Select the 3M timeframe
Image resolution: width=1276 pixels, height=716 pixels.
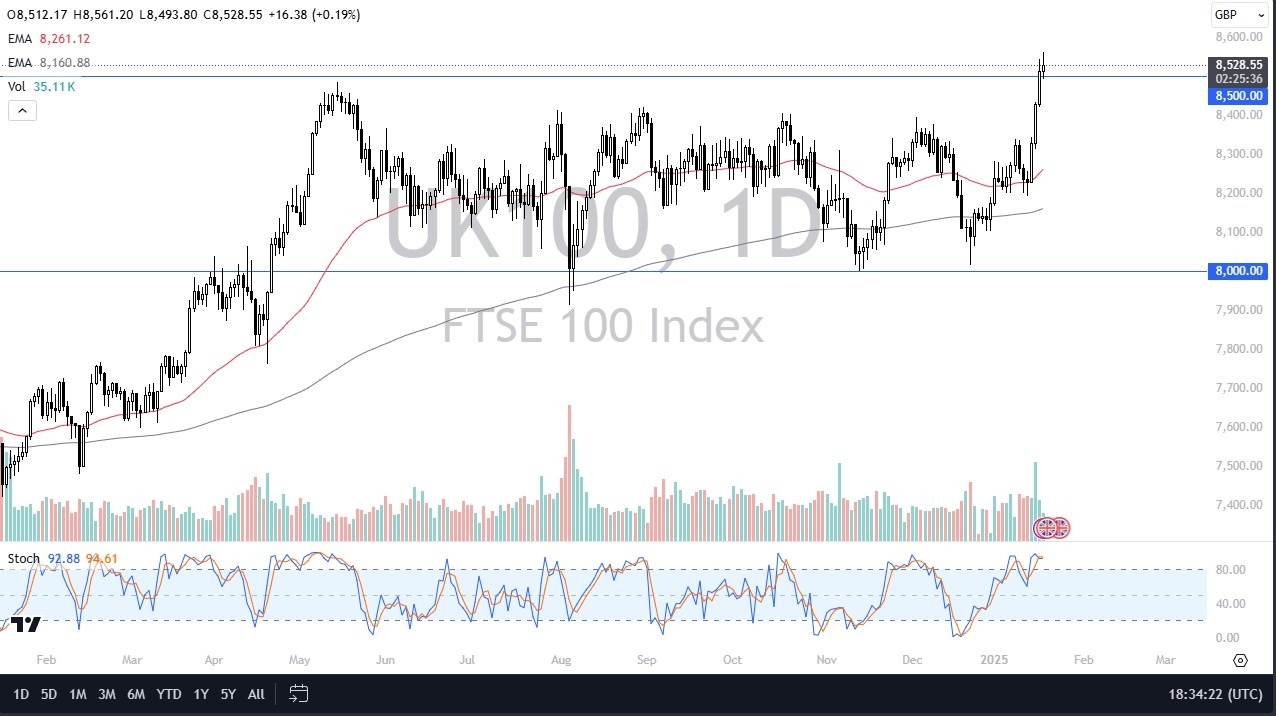point(107,694)
